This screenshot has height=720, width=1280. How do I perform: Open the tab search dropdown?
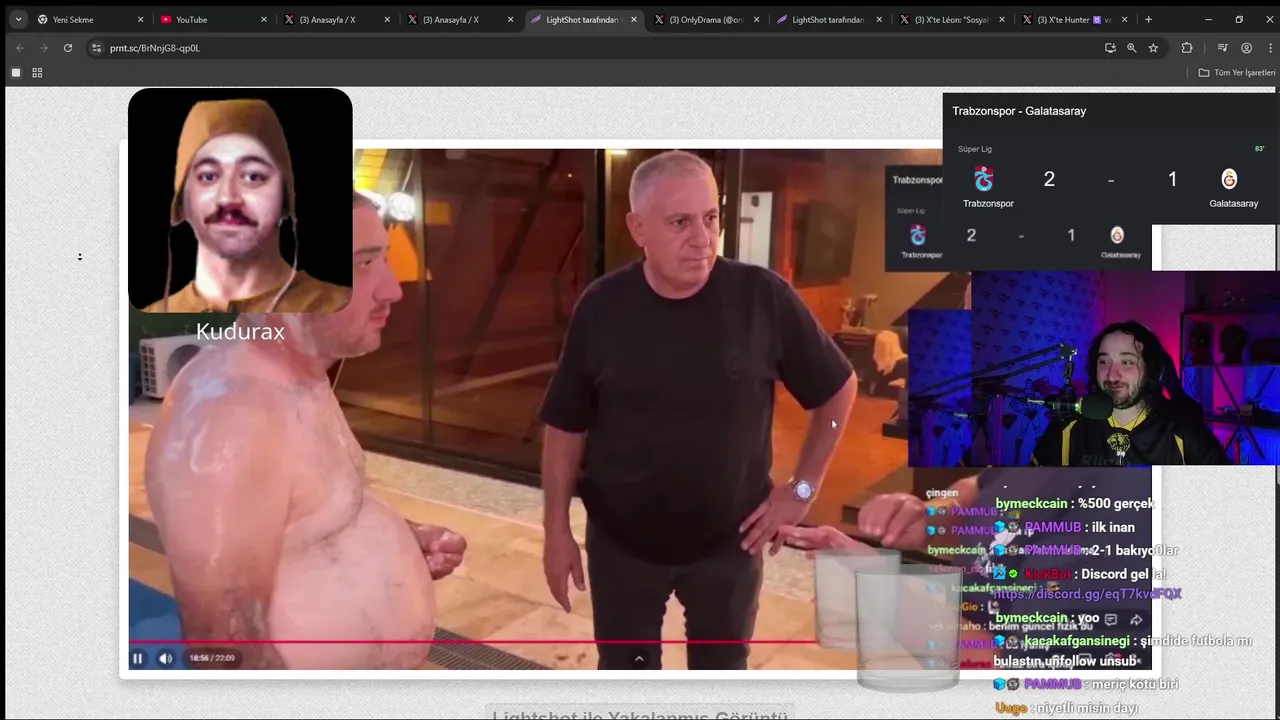[x=18, y=19]
